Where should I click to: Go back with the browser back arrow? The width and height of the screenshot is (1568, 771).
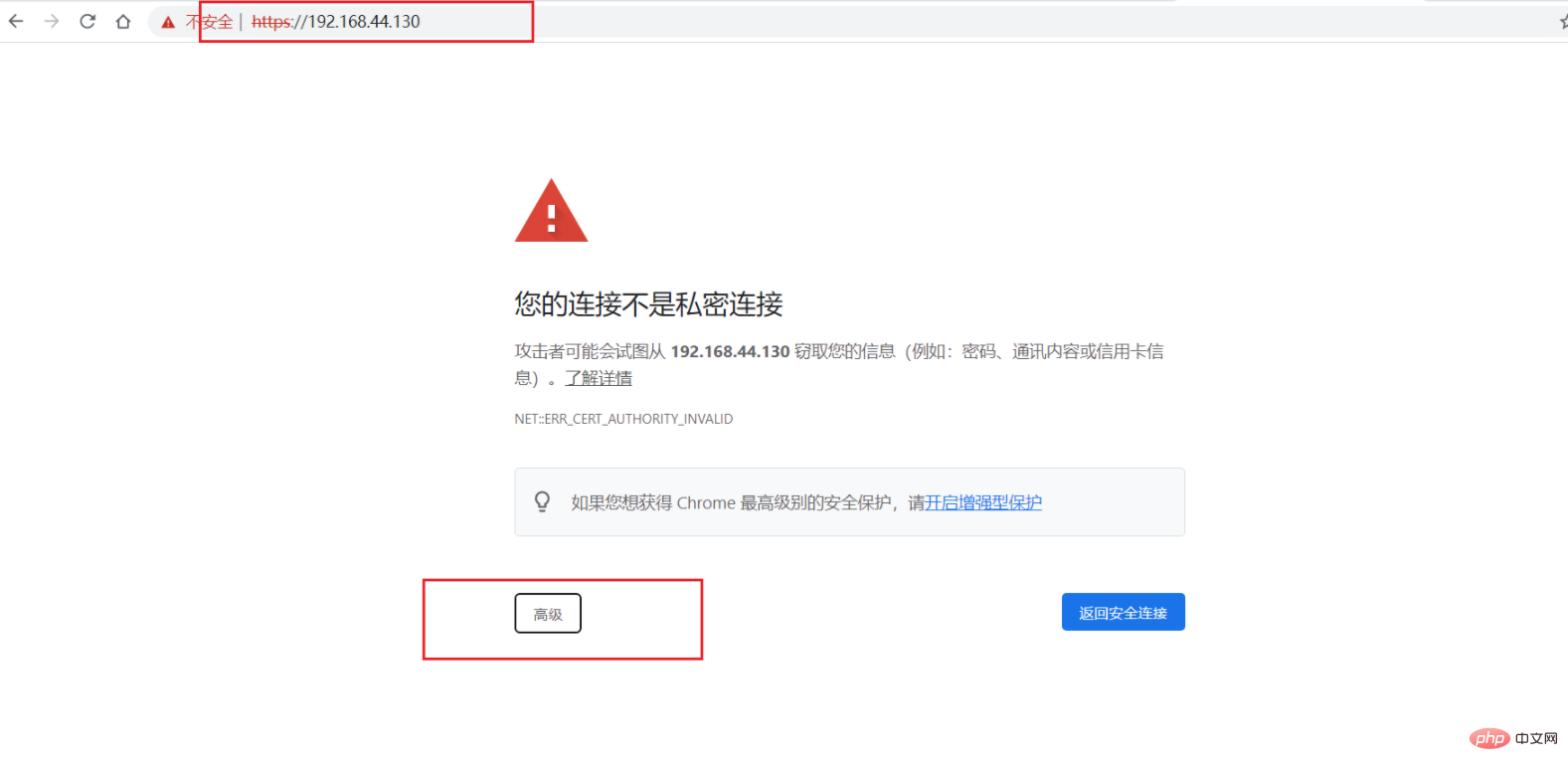[x=16, y=21]
